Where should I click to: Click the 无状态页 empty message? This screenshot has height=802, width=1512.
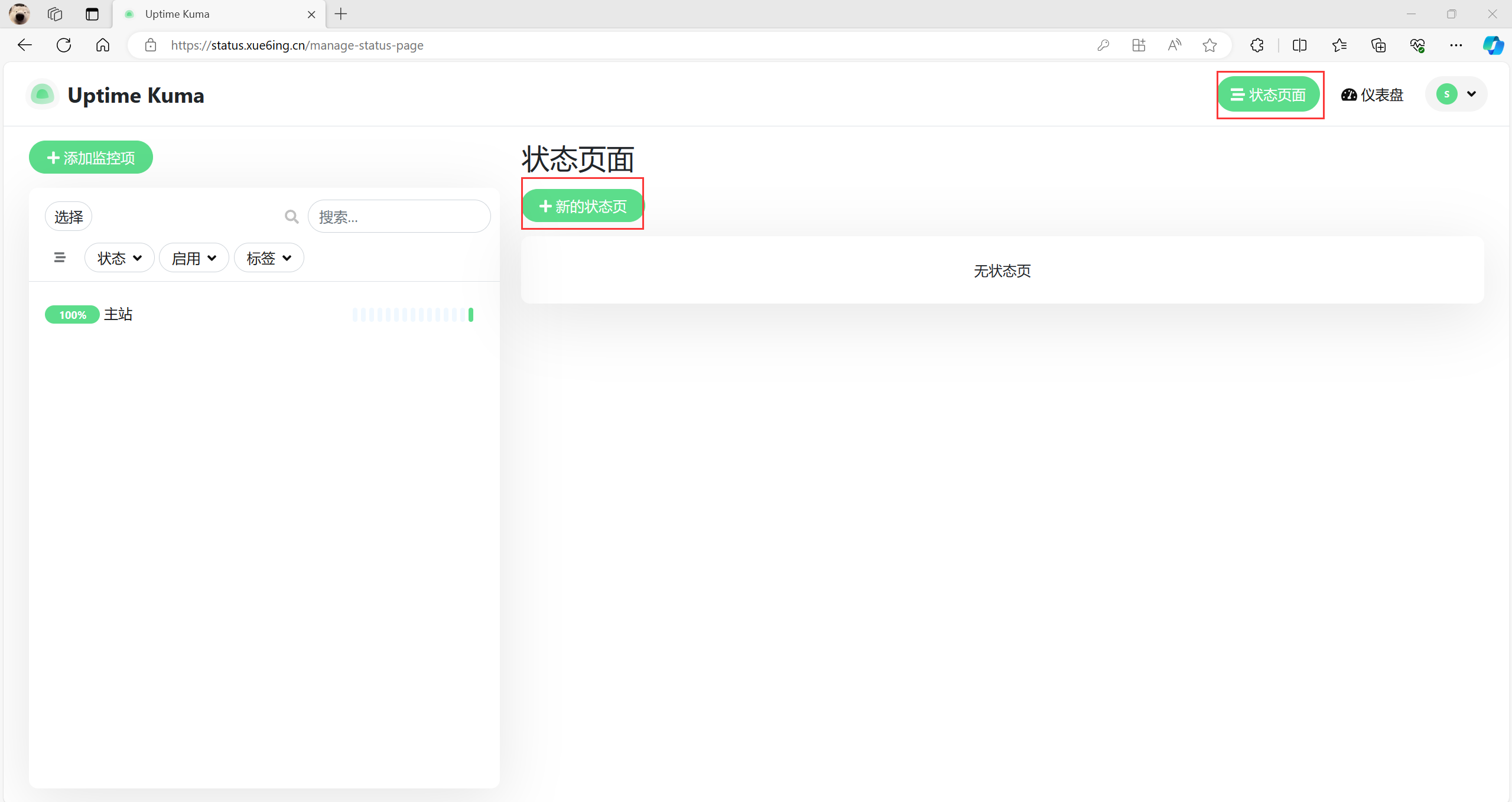[x=1002, y=270]
